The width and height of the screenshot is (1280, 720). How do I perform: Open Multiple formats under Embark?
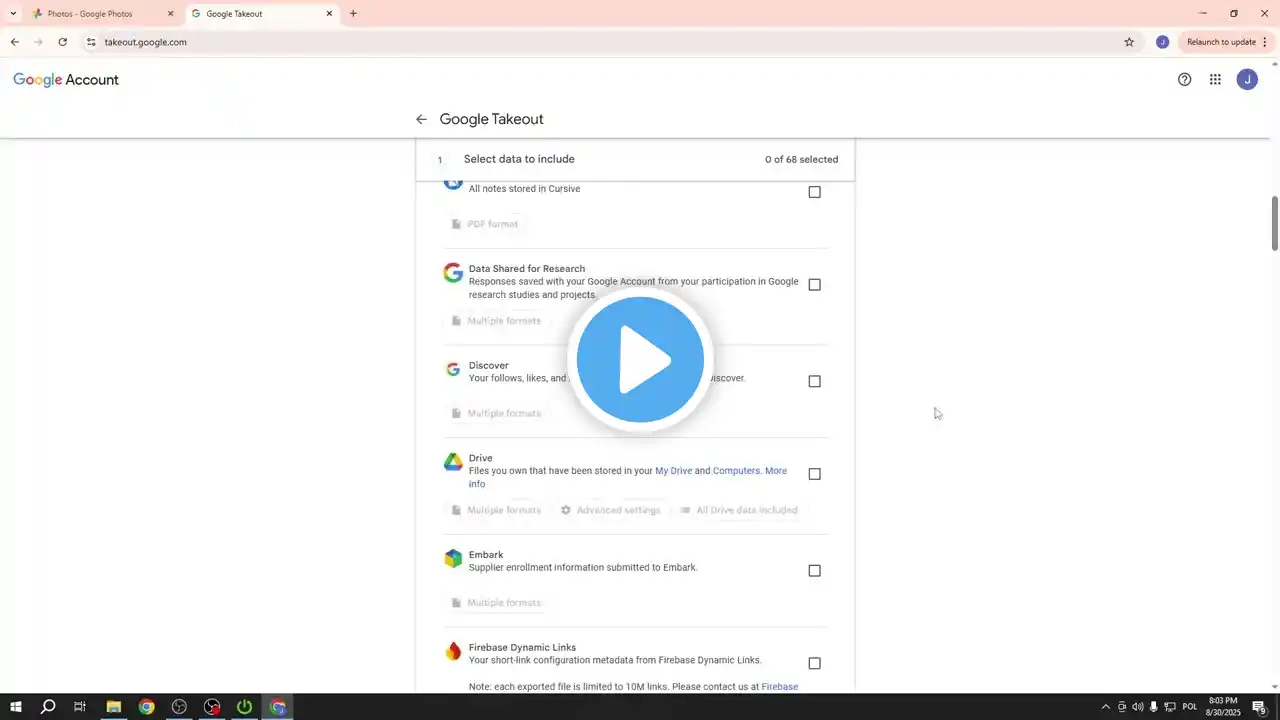coord(496,603)
